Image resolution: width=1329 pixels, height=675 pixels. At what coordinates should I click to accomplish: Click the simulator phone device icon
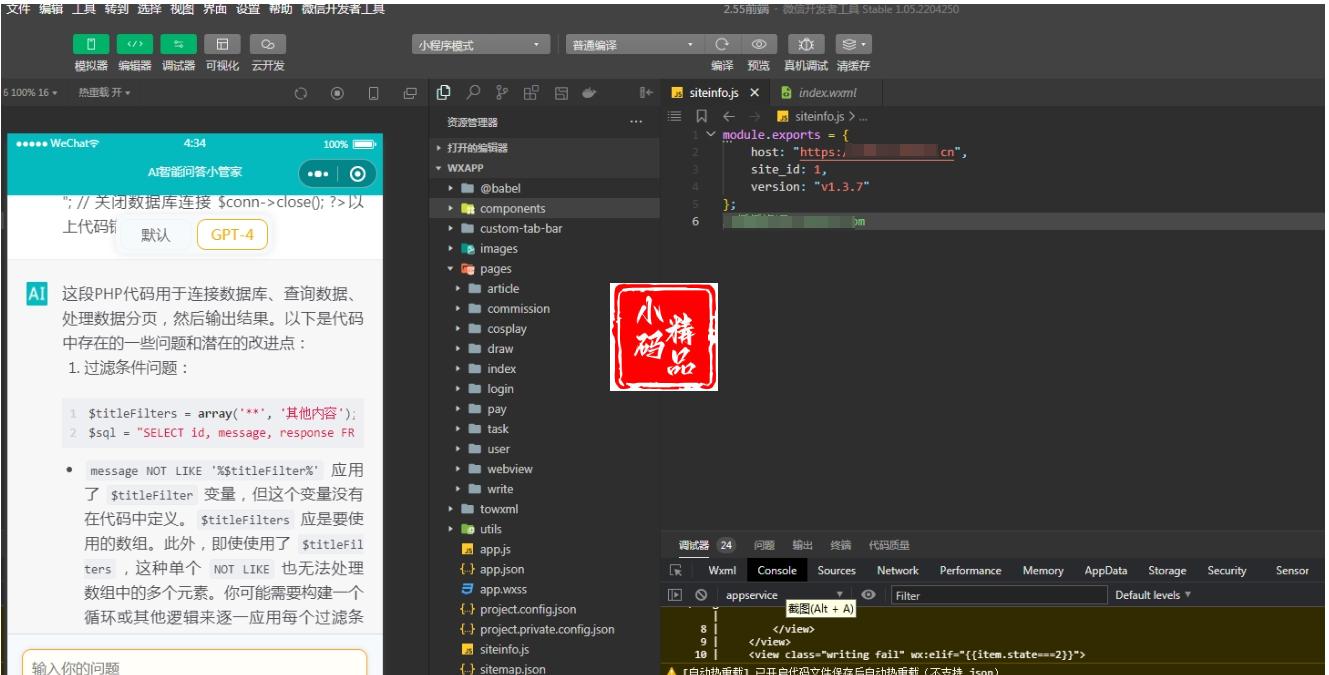pyautogui.click(x=373, y=93)
